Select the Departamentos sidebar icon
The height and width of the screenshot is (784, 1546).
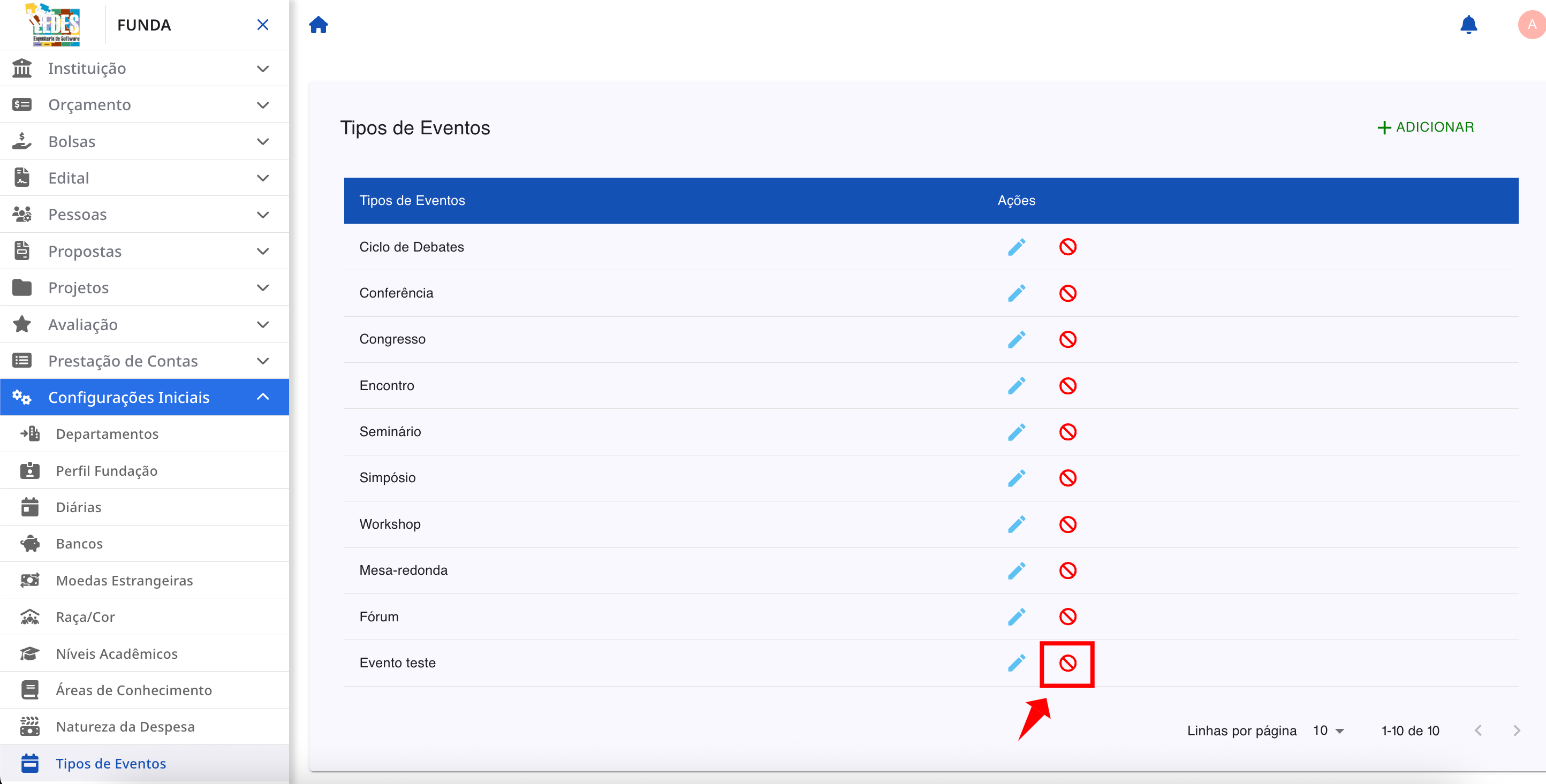[29, 433]
